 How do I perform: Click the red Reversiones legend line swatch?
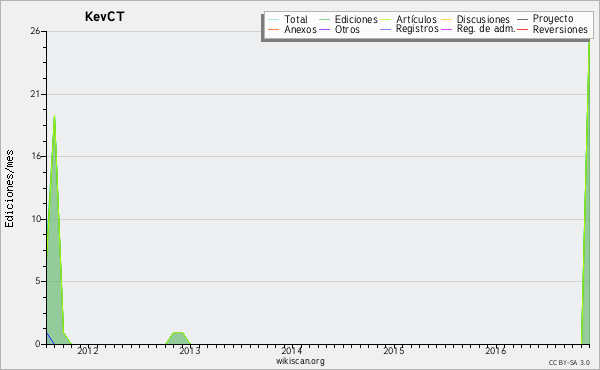point(522,29)
